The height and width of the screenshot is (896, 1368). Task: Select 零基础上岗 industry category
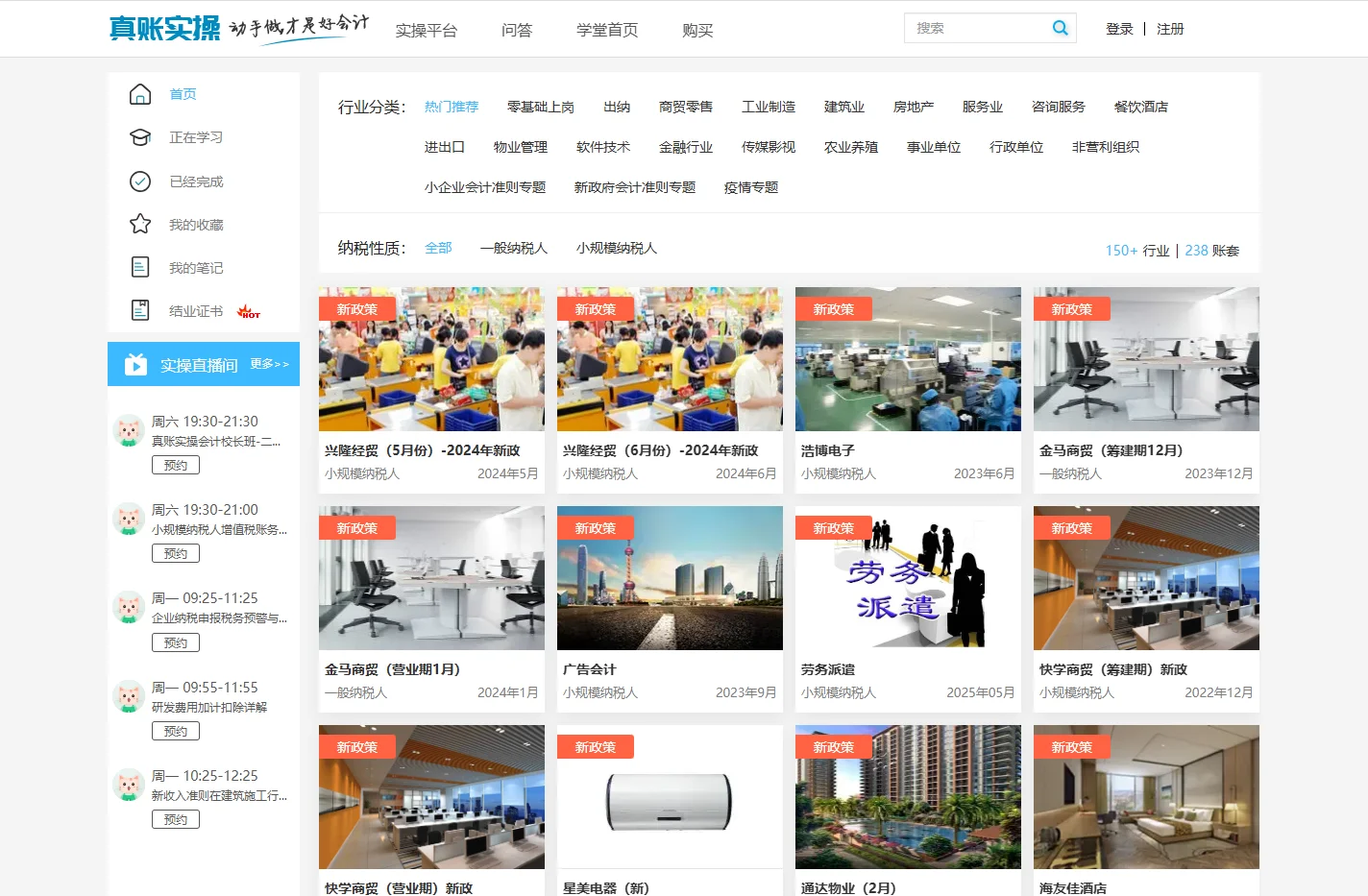(541, 107)
